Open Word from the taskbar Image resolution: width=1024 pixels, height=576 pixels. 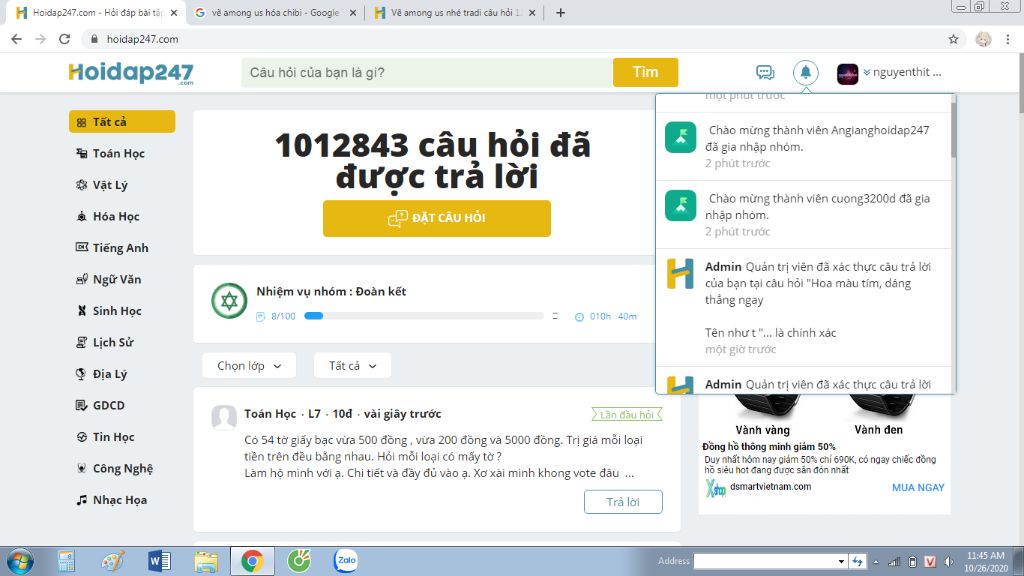tap(159, 561)
